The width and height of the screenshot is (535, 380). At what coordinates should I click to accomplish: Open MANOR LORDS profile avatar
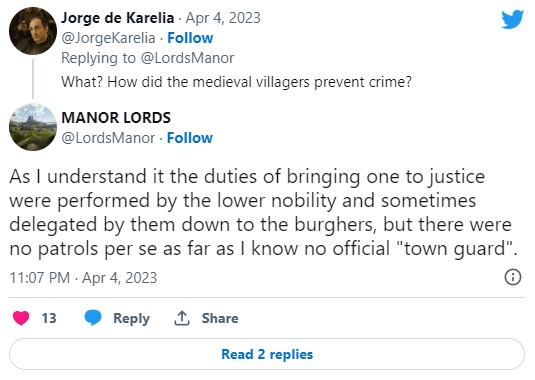point(33,127)
